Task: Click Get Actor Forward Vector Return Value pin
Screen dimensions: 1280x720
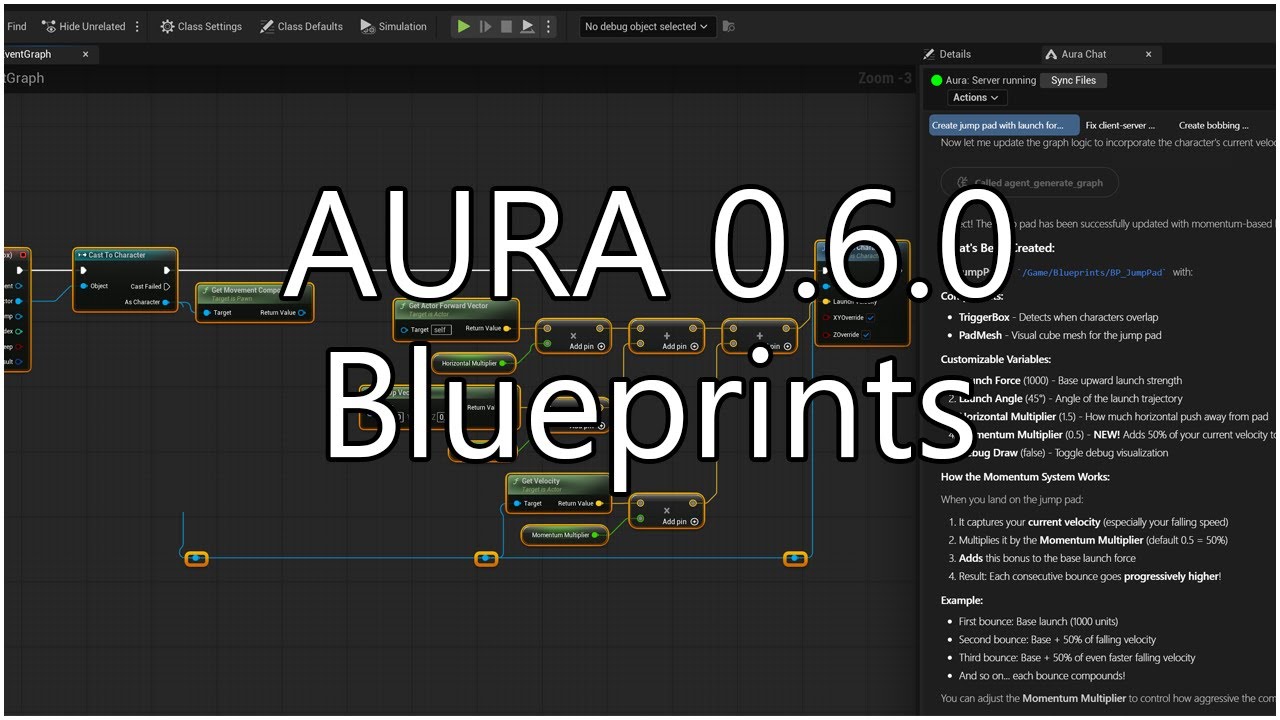Action: (x=507, y=328)
